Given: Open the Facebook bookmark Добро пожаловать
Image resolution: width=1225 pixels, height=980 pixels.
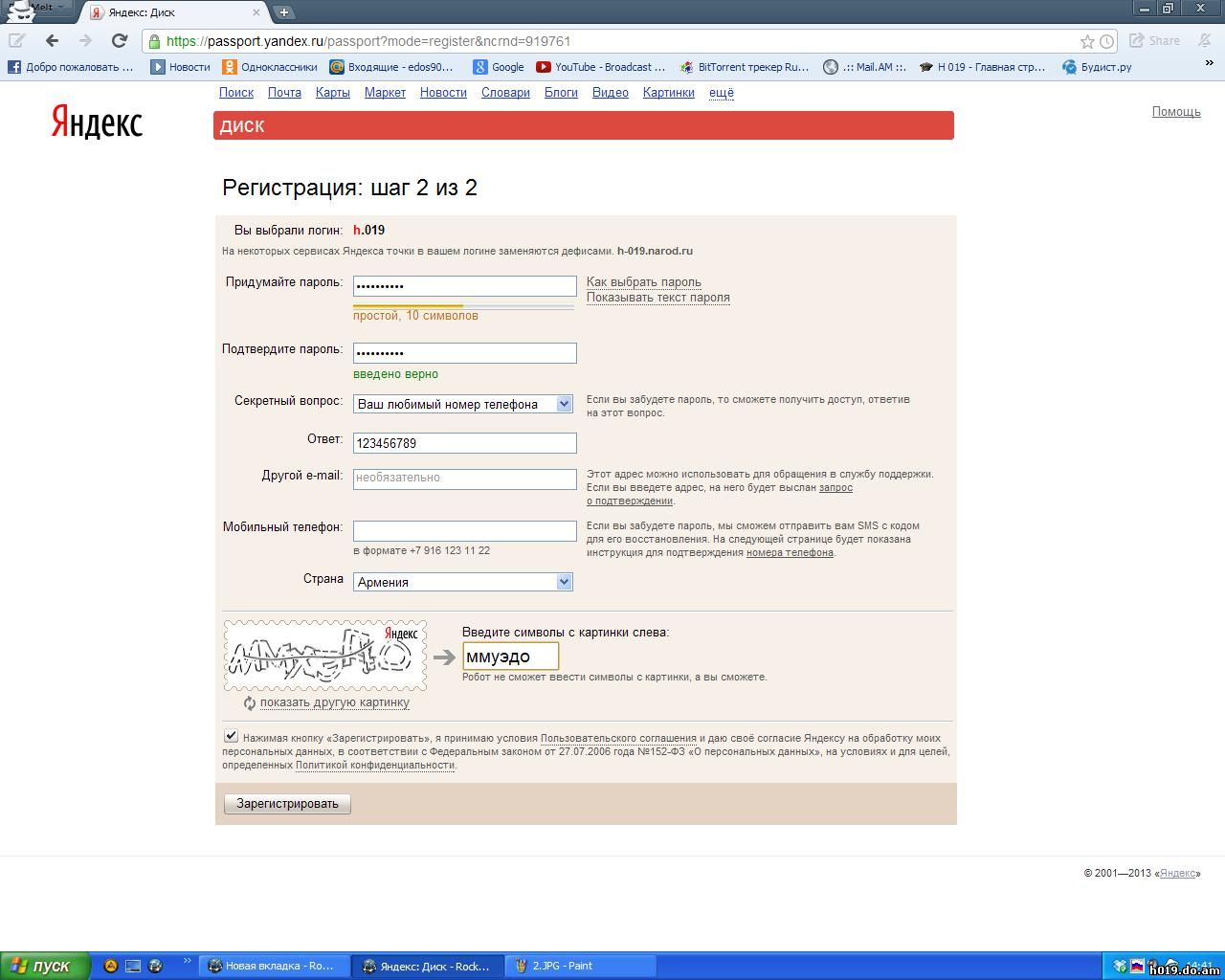Looking at the screenshot, I should tap(71, 67).
